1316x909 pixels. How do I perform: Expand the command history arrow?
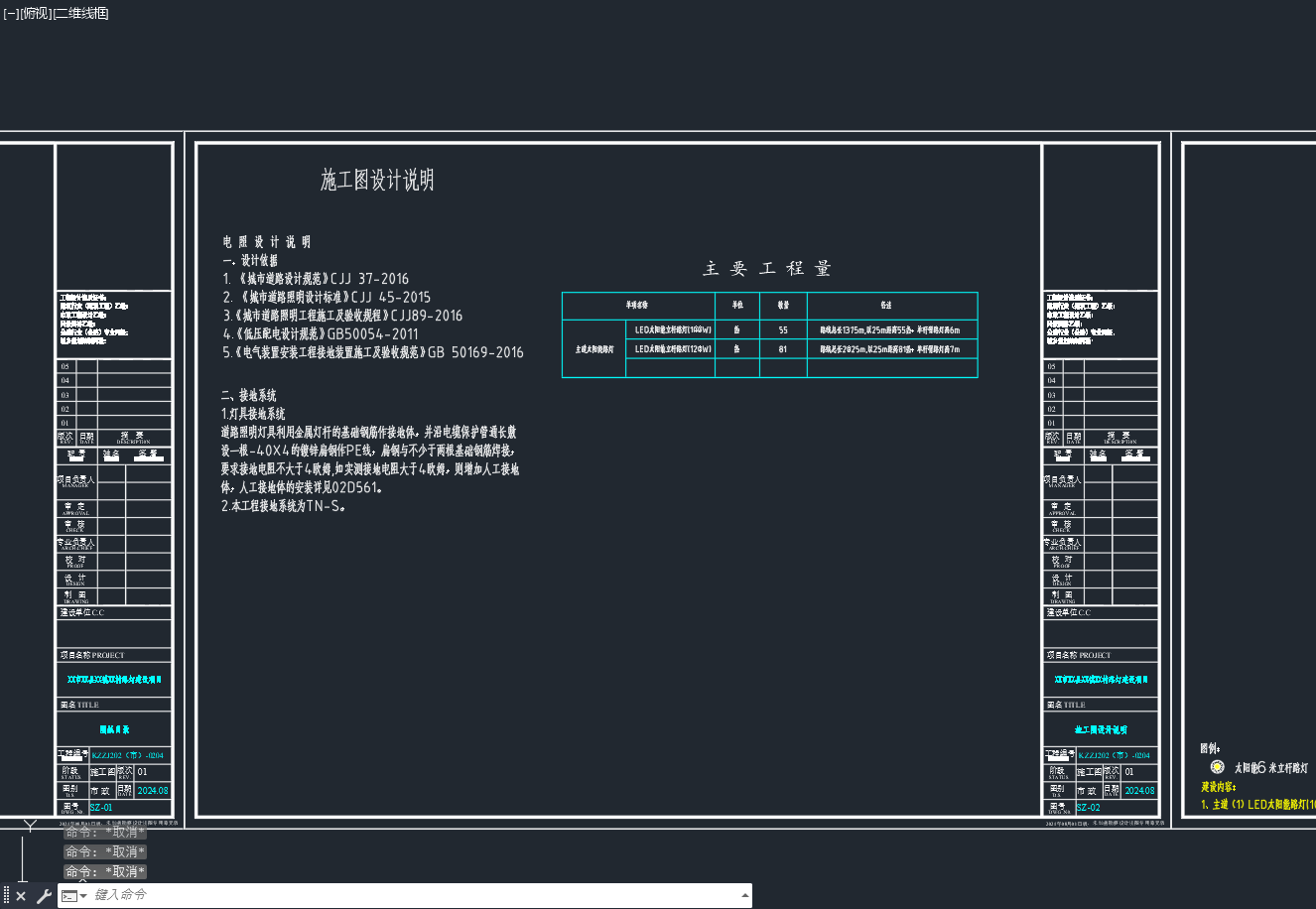tap(744, 895)
